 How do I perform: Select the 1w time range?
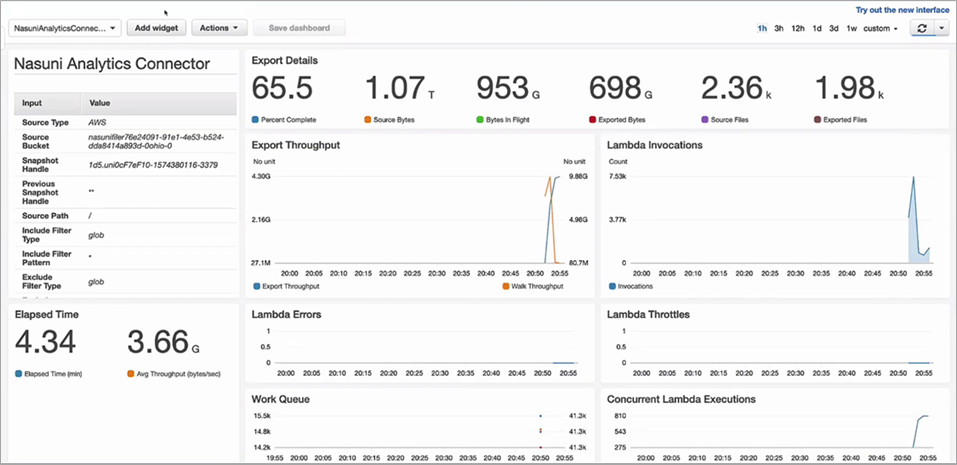pyautogui.click(x=851, y=29)
